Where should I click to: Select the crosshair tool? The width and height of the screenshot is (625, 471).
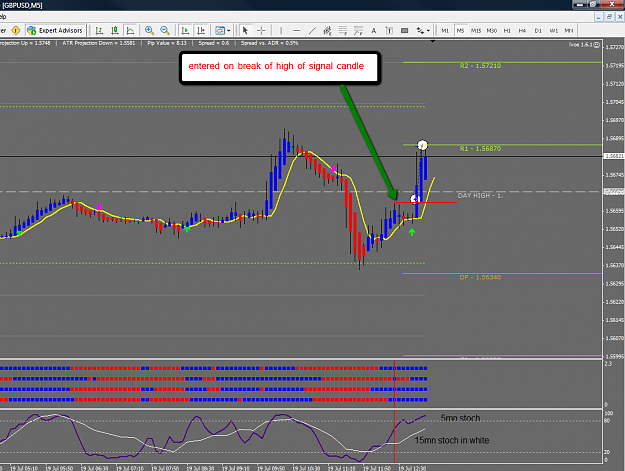coord(261,31)
